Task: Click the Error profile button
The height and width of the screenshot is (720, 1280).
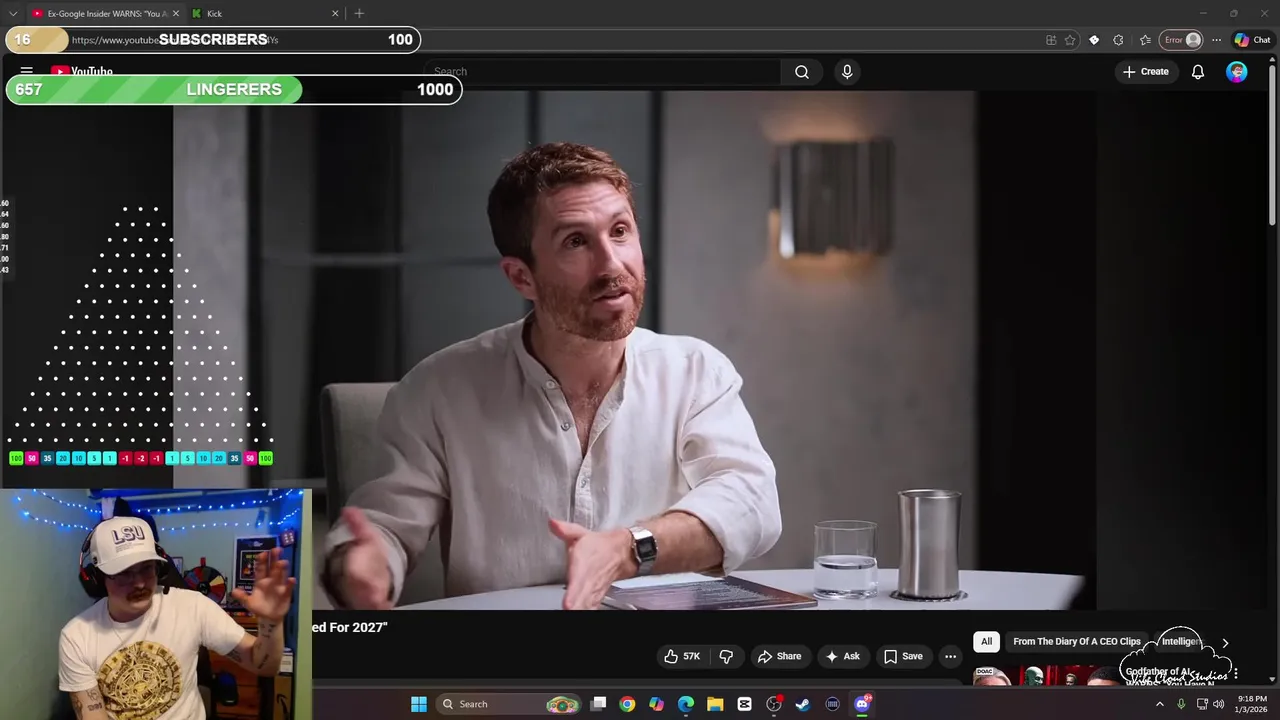Action: point(1181,40)
